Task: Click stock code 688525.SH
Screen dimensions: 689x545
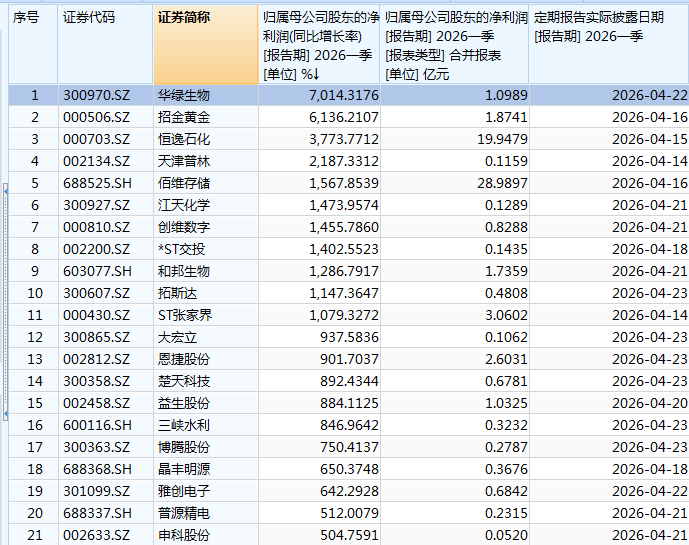Action: pyautogui.click(x=96, y=184)
